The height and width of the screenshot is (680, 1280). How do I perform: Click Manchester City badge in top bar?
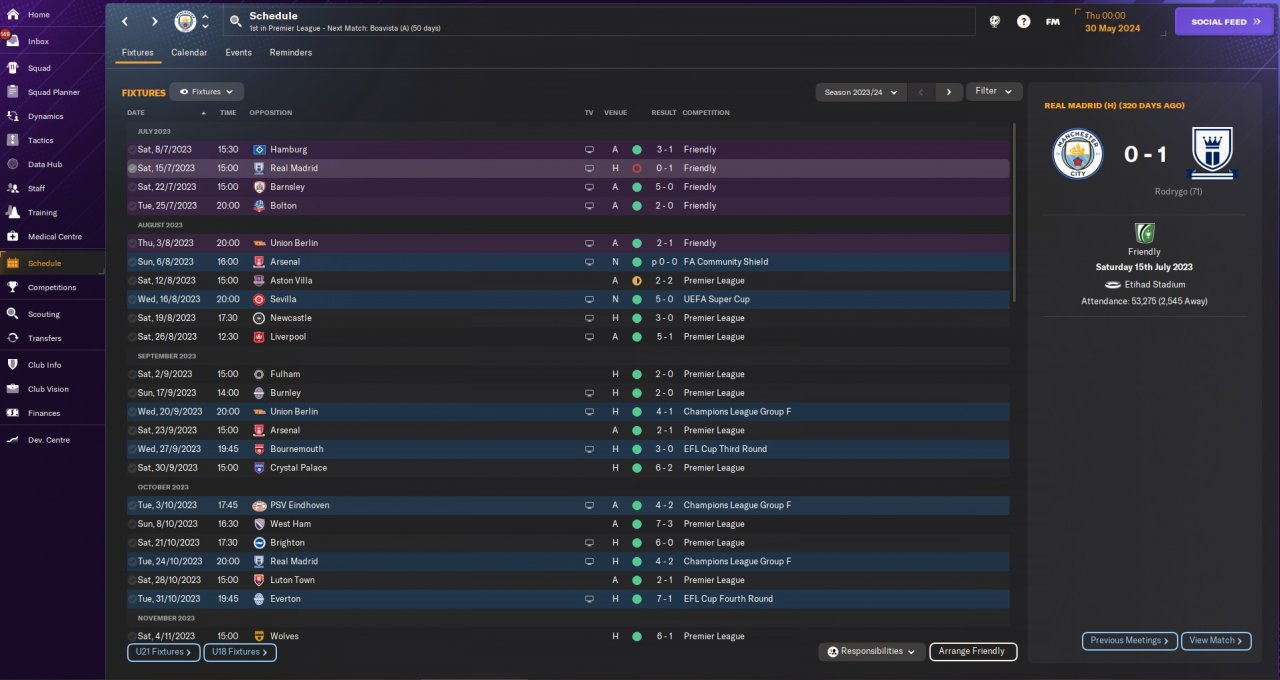(x=185, y=21)
